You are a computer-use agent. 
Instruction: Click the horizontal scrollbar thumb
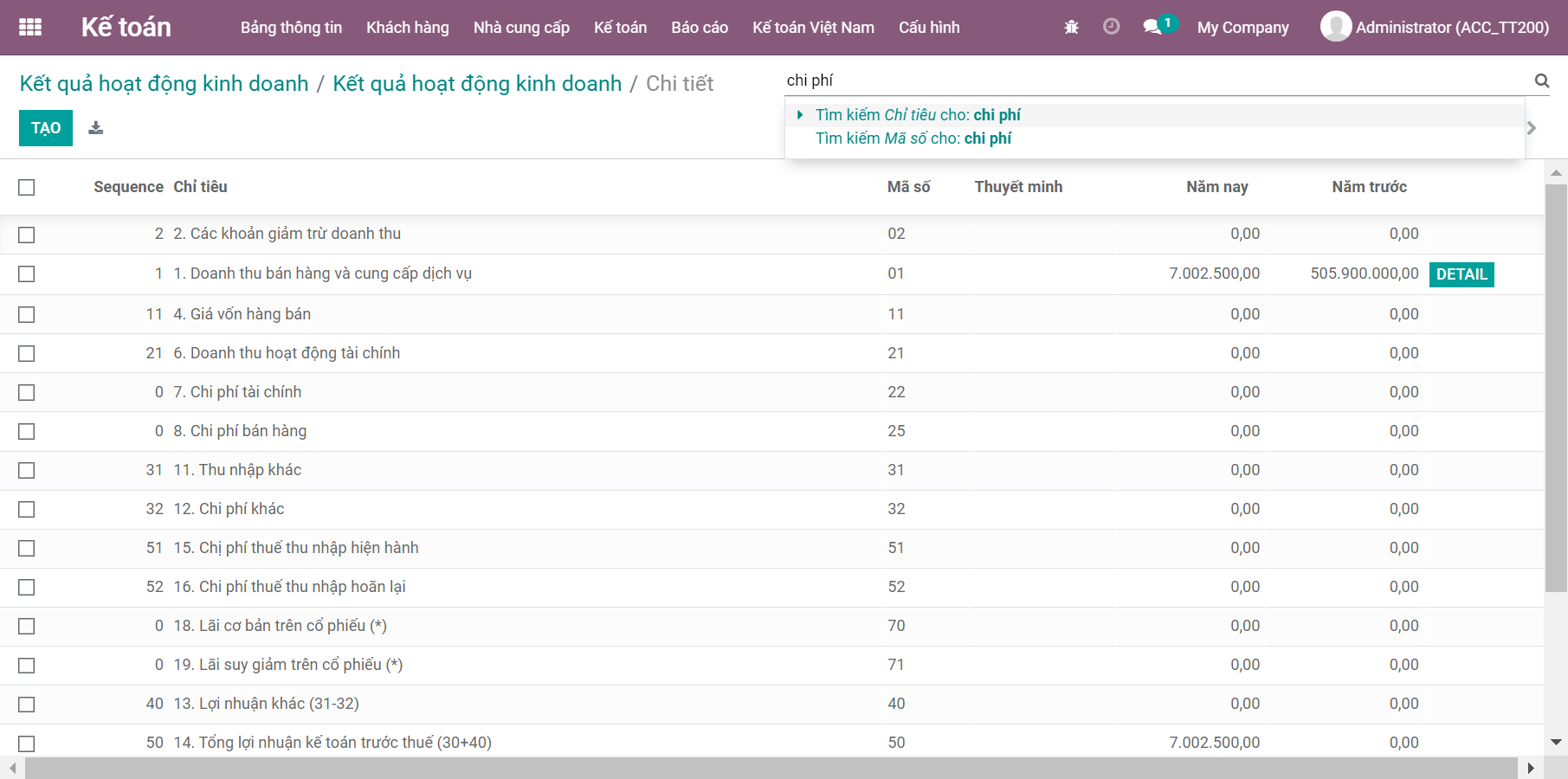pyautogui.click(x=771, y=768)
